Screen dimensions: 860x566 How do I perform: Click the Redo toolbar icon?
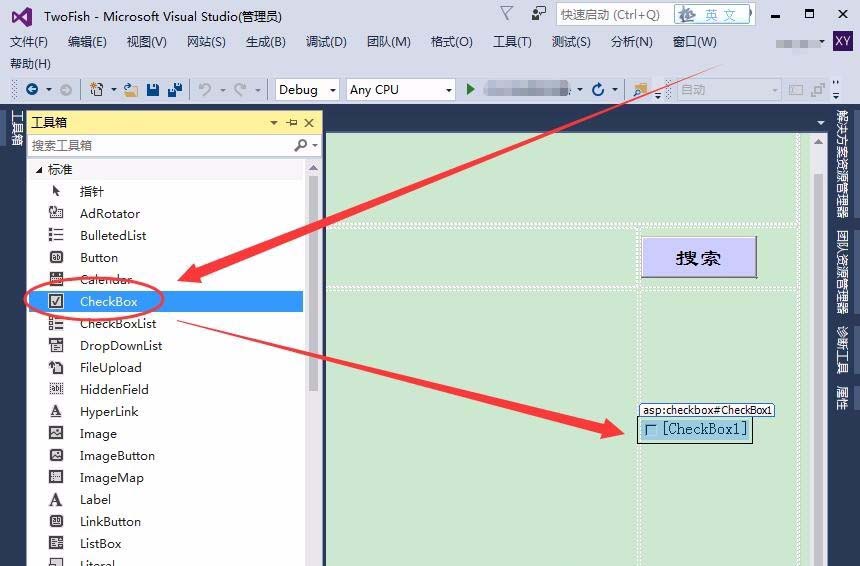point(240,89)
